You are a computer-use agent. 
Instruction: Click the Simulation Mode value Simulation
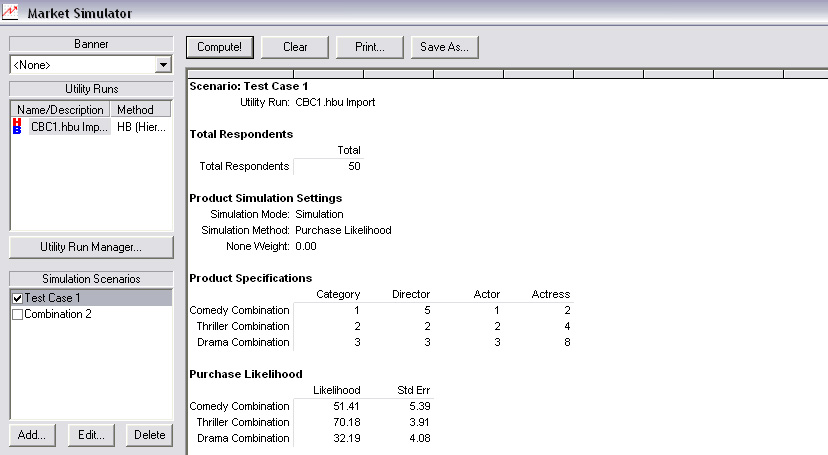(x=319, y=214)
